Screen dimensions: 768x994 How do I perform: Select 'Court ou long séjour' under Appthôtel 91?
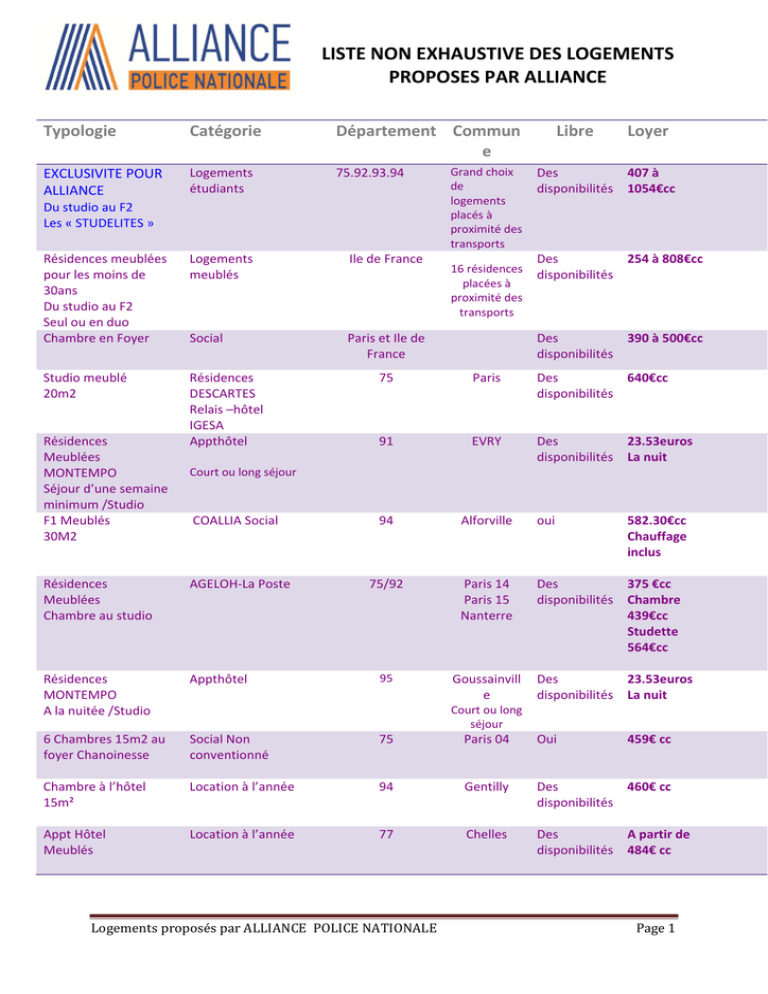click(243, 472)
